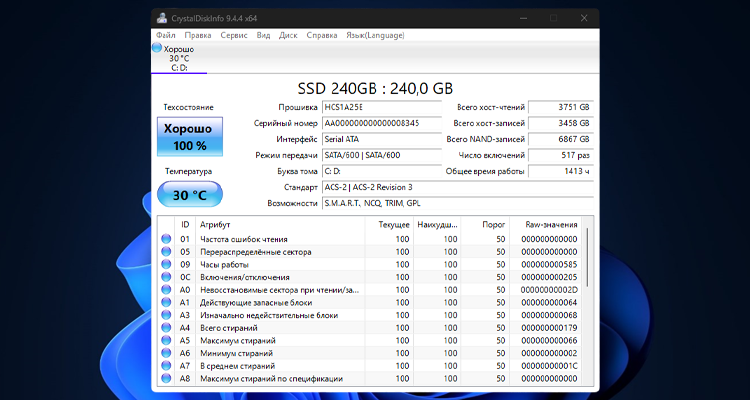
Task: Click status orb for attribute A0
Action: [166, 289]
